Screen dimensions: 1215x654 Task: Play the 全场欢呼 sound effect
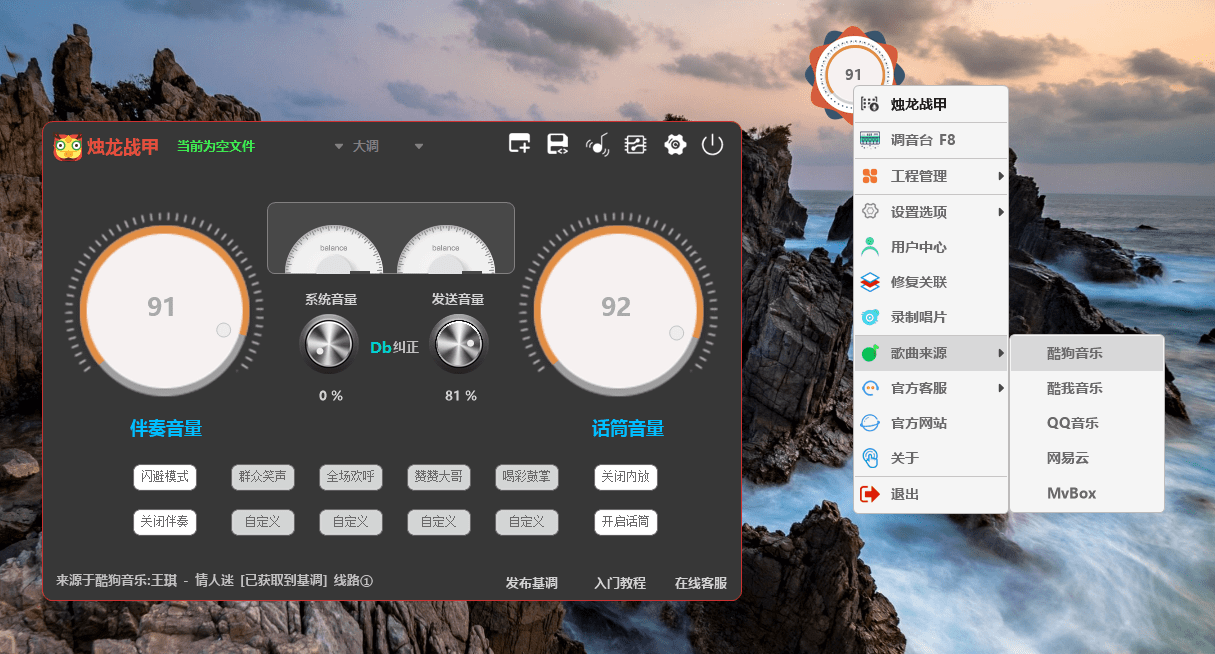point(351,477)
